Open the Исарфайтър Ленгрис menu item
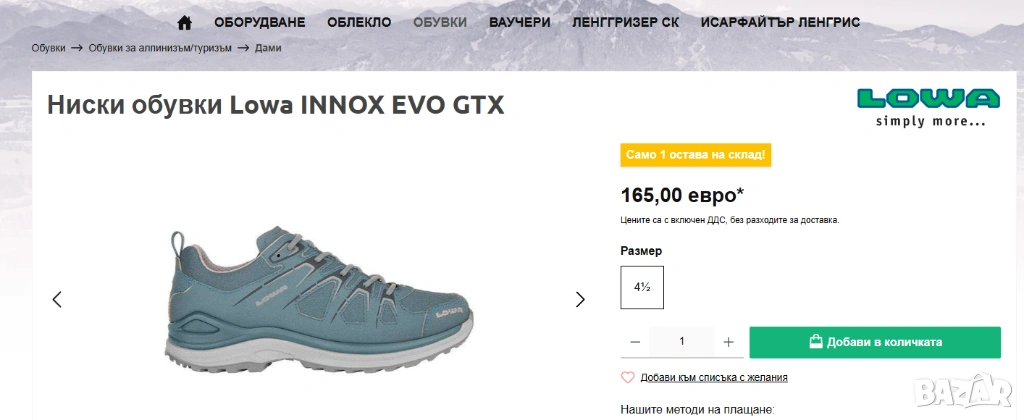The image size is (1024, 420). [x=780, y=22]
